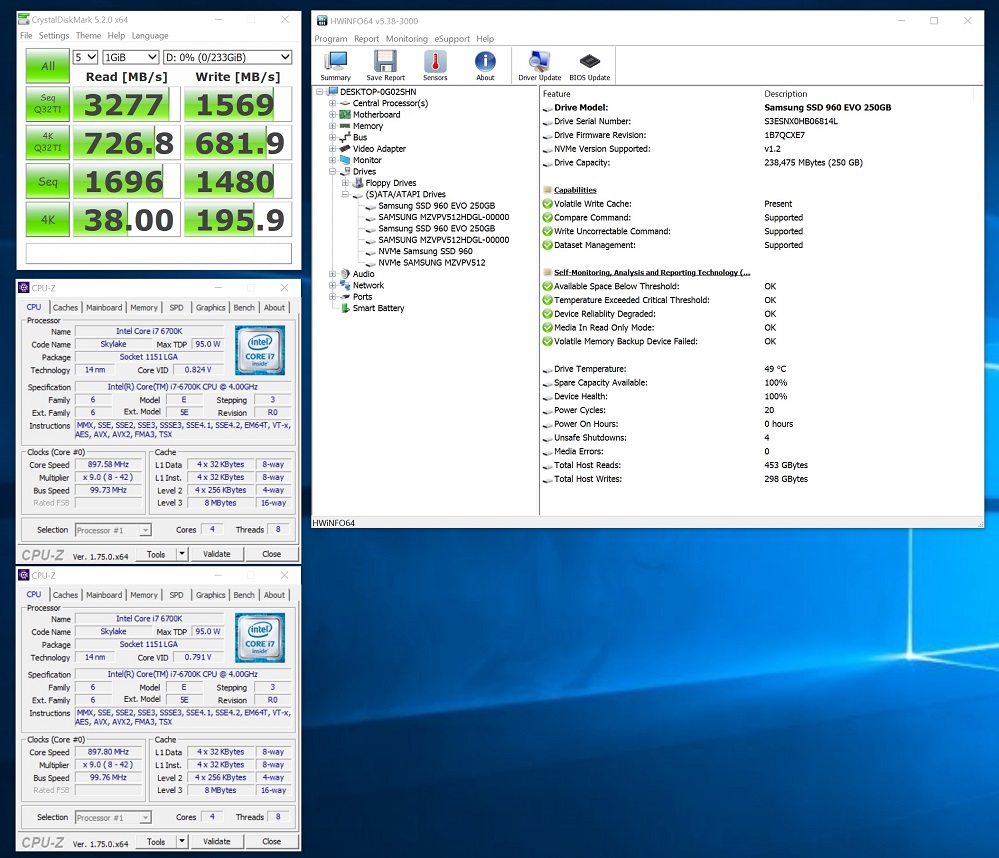This screenshot has width=999, height=858.
Task: Select the Video Adapter tree node
Action: 379,149
